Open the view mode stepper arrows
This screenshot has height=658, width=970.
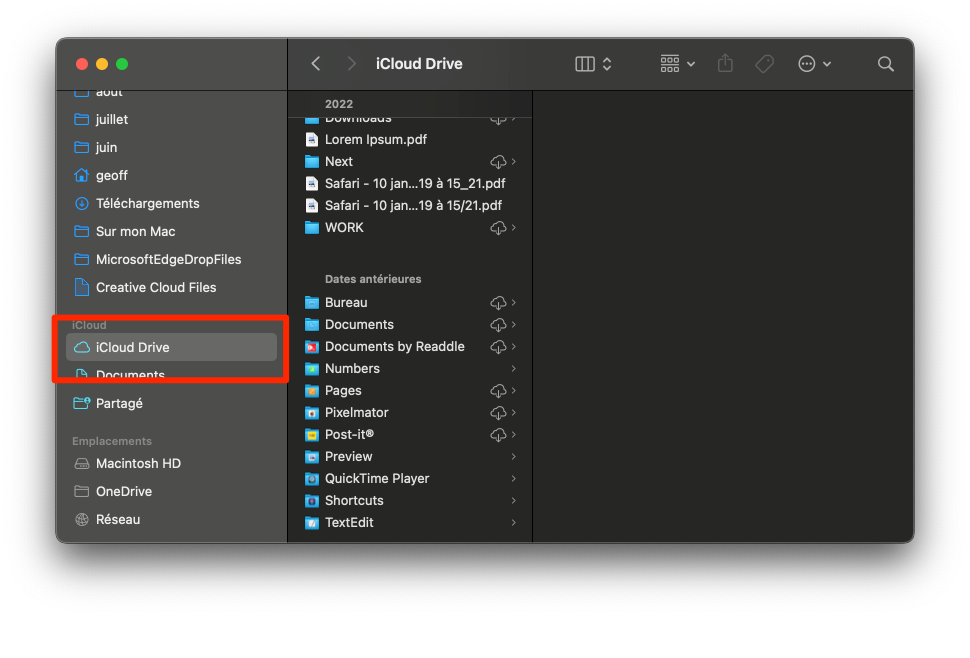coord(607,64)
